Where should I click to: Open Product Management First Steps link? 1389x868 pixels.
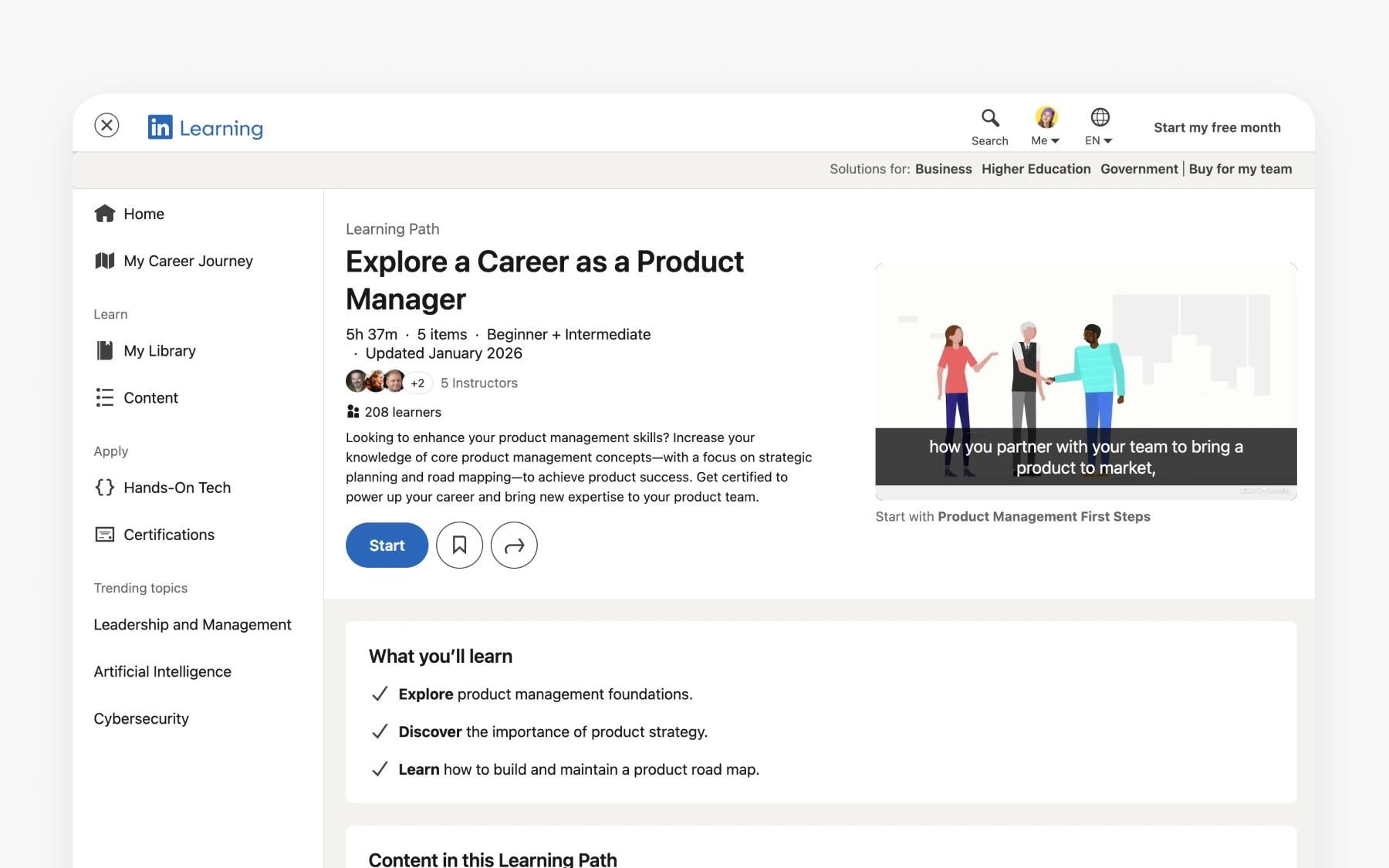tap(1044, 516)
